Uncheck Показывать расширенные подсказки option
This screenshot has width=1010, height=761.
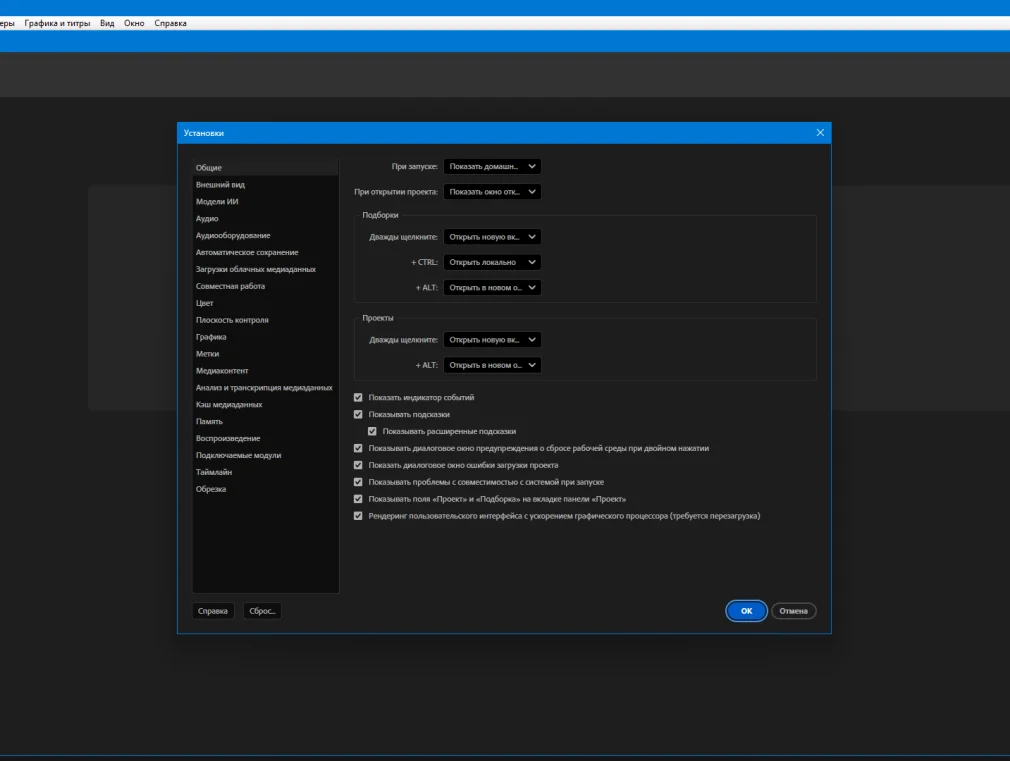pyautogui.click(x=373, y=431)
